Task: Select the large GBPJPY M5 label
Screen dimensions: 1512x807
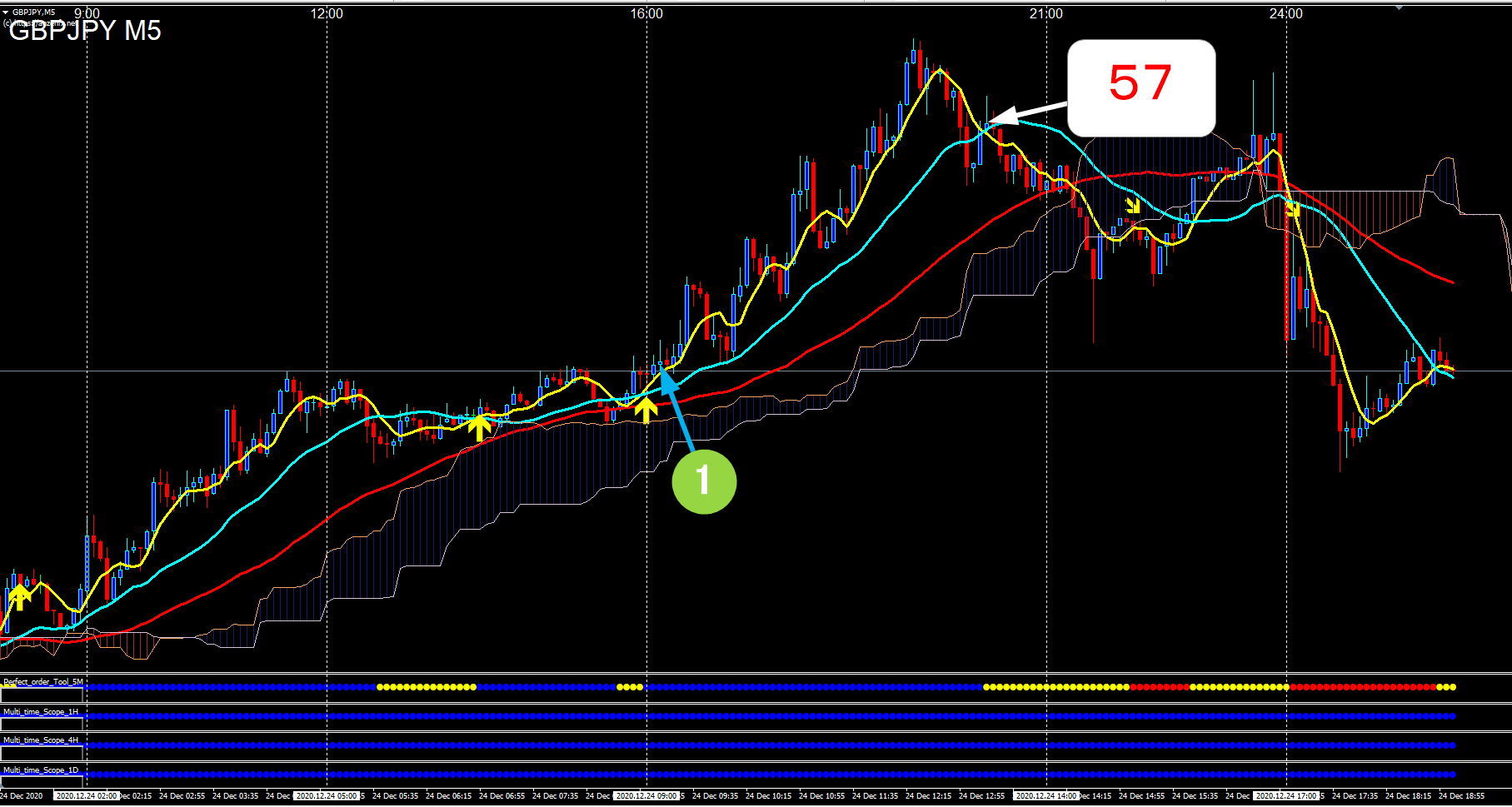Action: point(84,31)
